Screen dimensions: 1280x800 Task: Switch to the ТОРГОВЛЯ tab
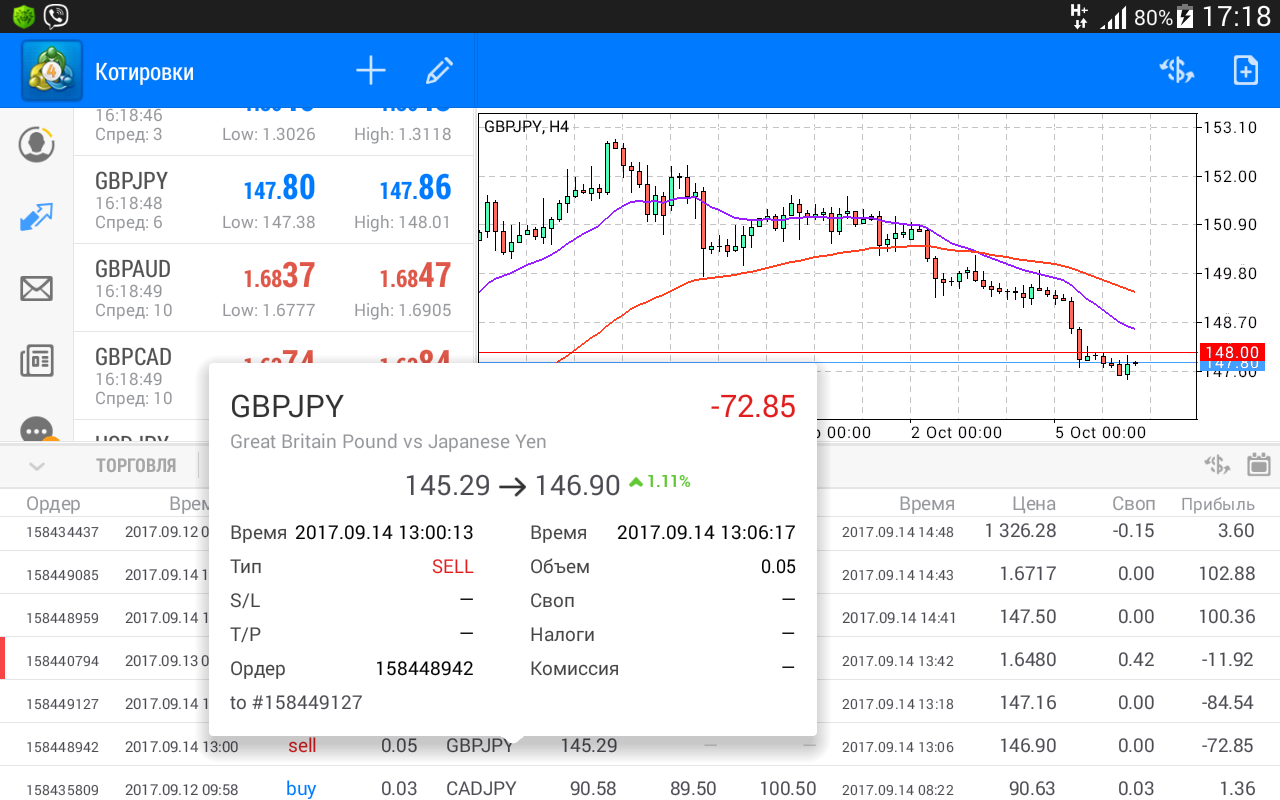[x=136, y=465]
